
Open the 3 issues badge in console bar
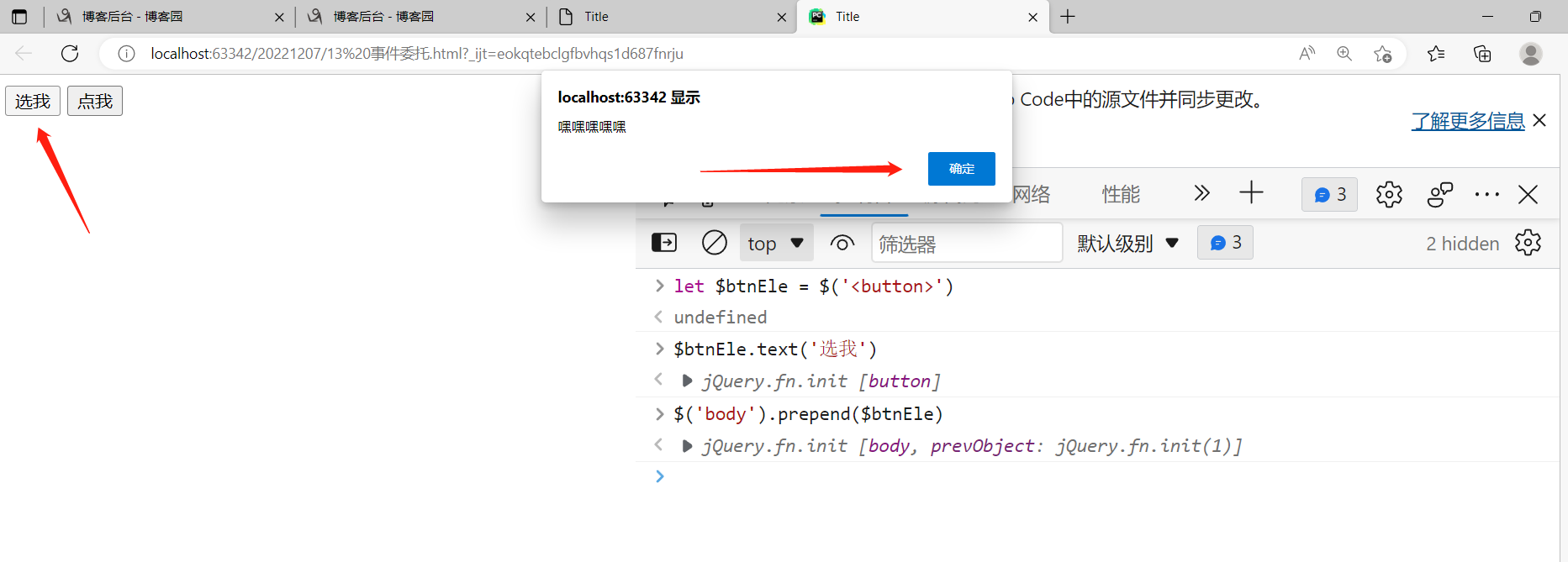[x=1225, y=243]
